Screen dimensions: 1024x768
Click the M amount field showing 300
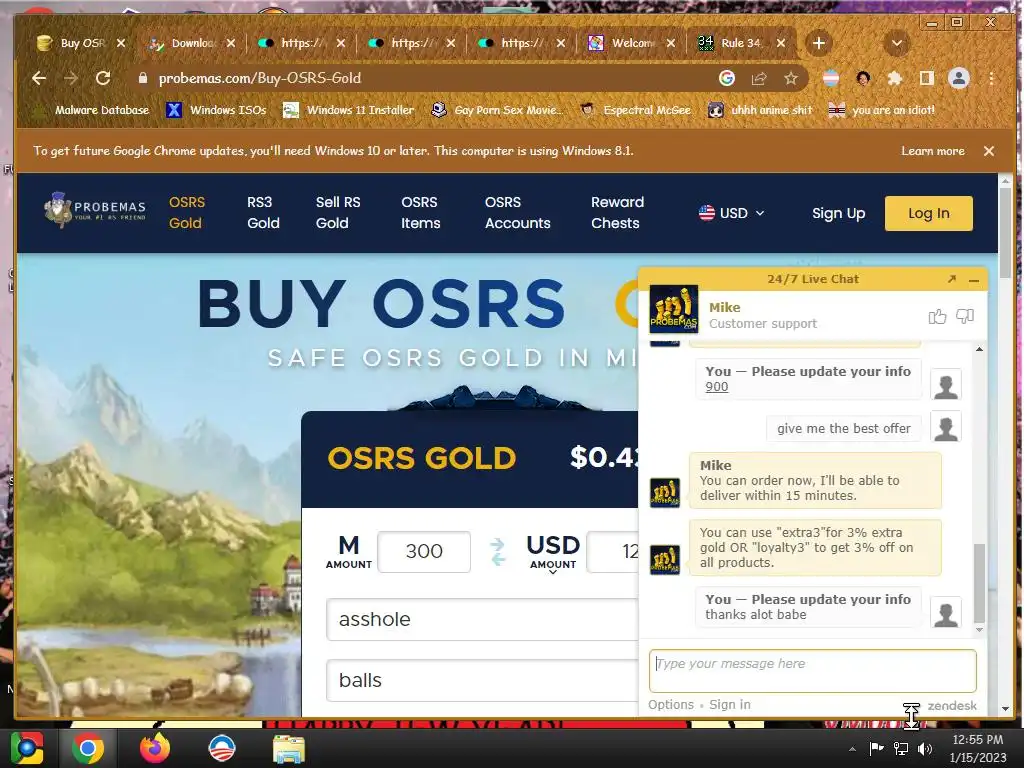click(424, 552)
